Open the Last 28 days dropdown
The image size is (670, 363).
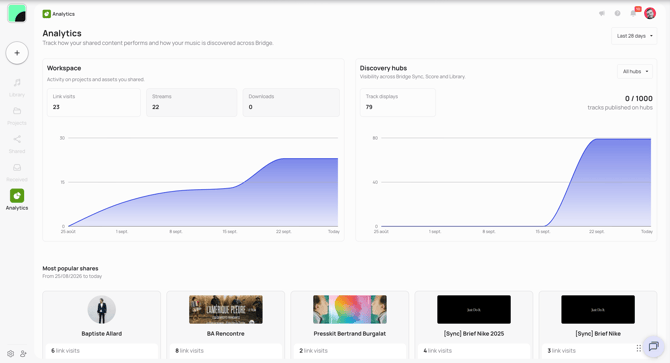click(634, 36)
